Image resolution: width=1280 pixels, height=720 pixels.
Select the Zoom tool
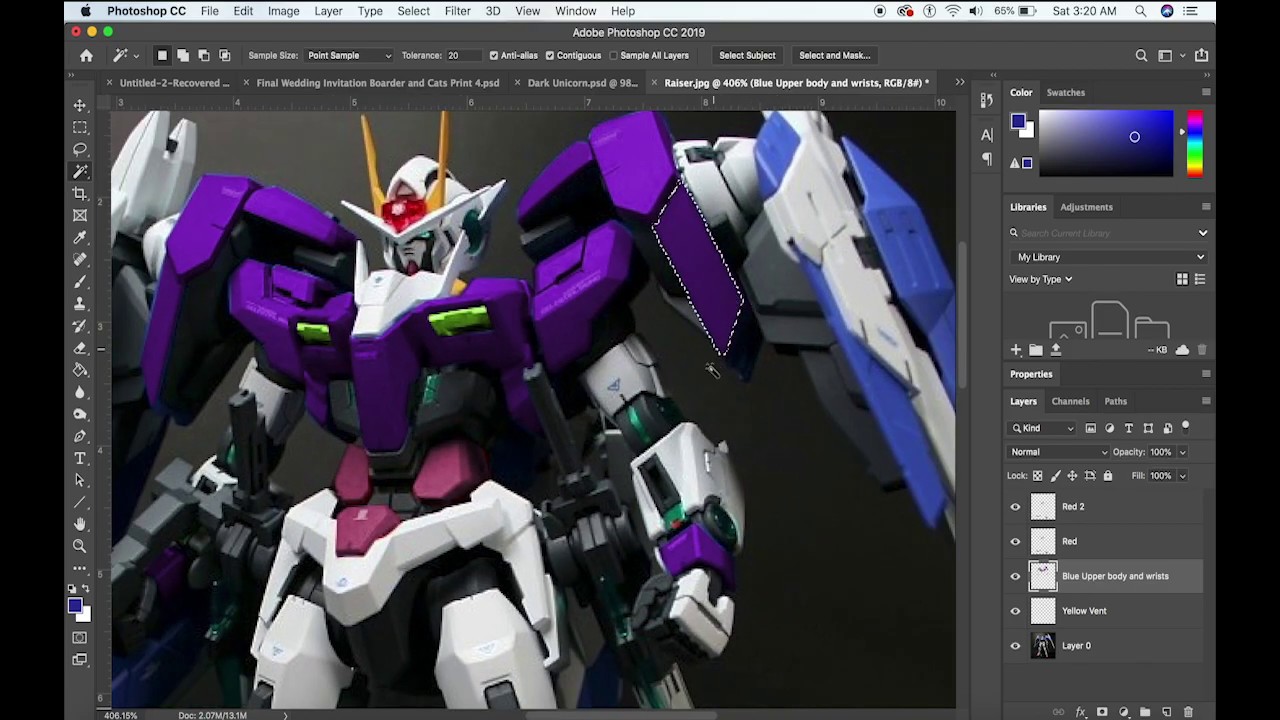point(80,546)
